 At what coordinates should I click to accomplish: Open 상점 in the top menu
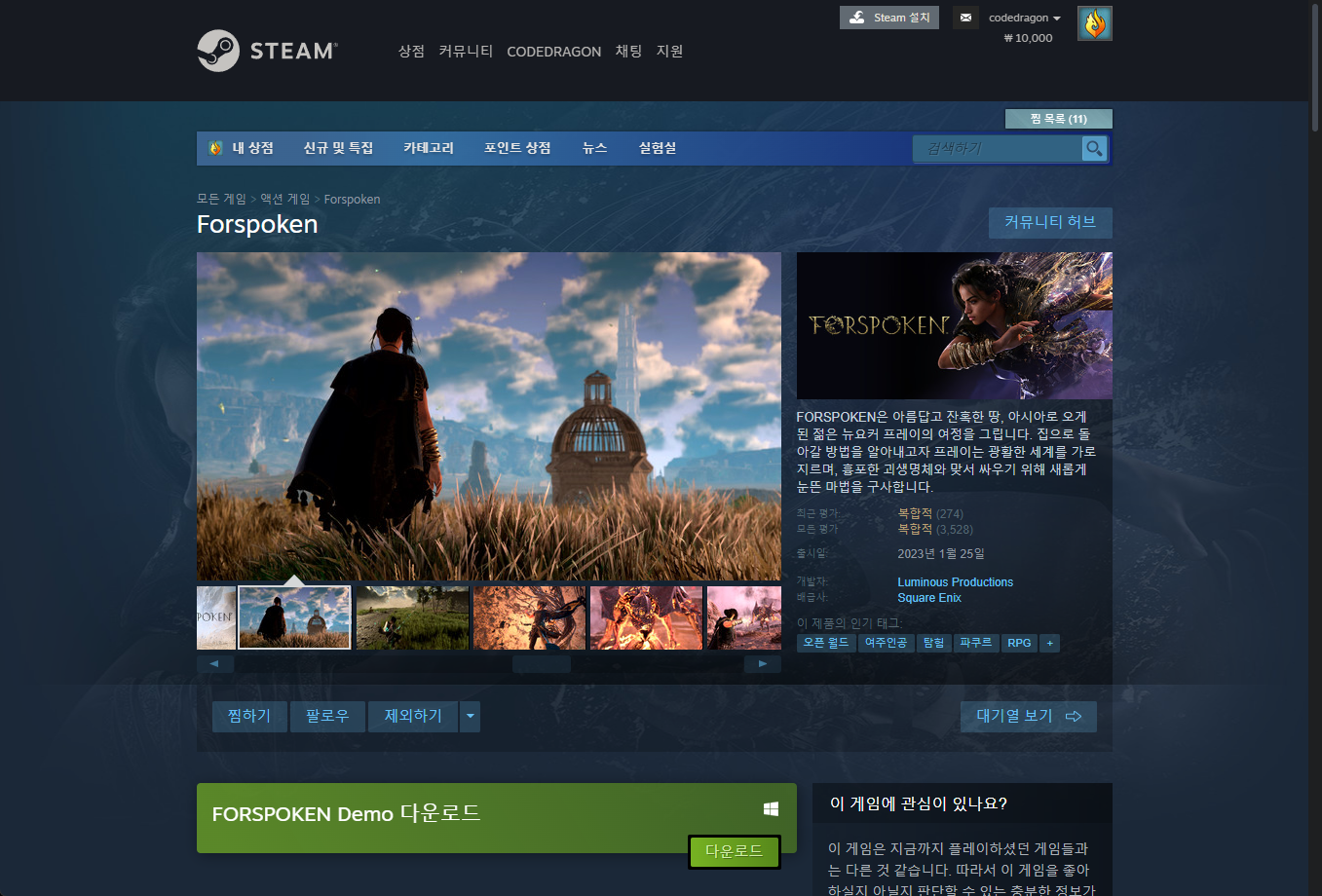411,52
